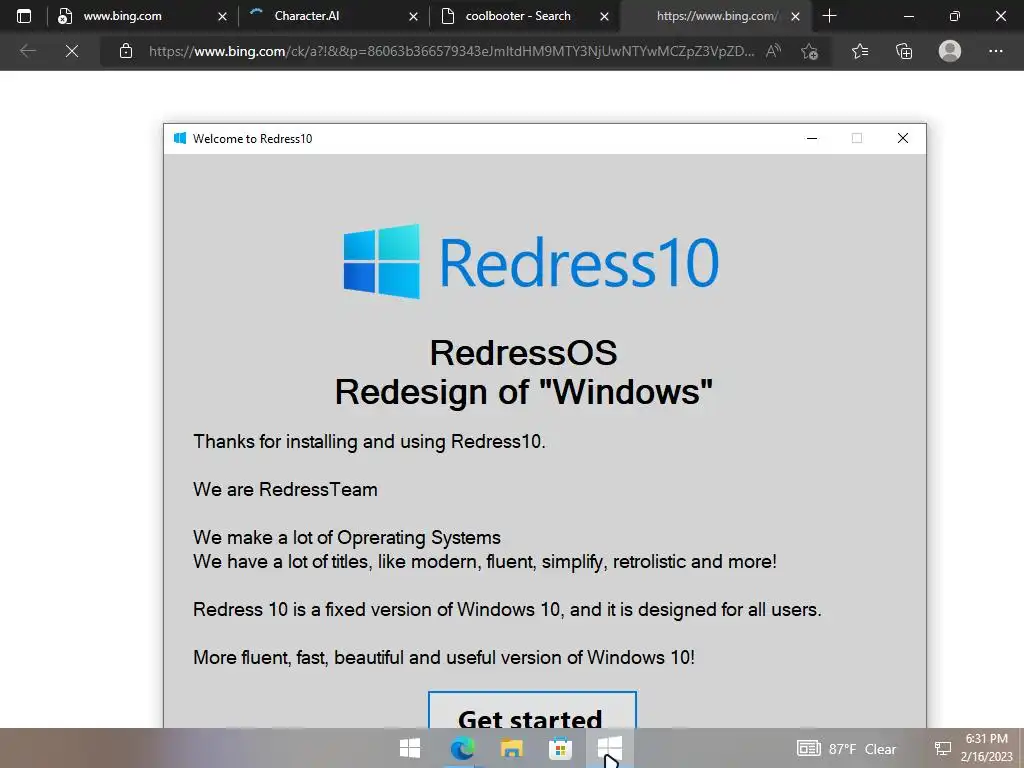Click the heading RedressOS

(x=524, y=353)
